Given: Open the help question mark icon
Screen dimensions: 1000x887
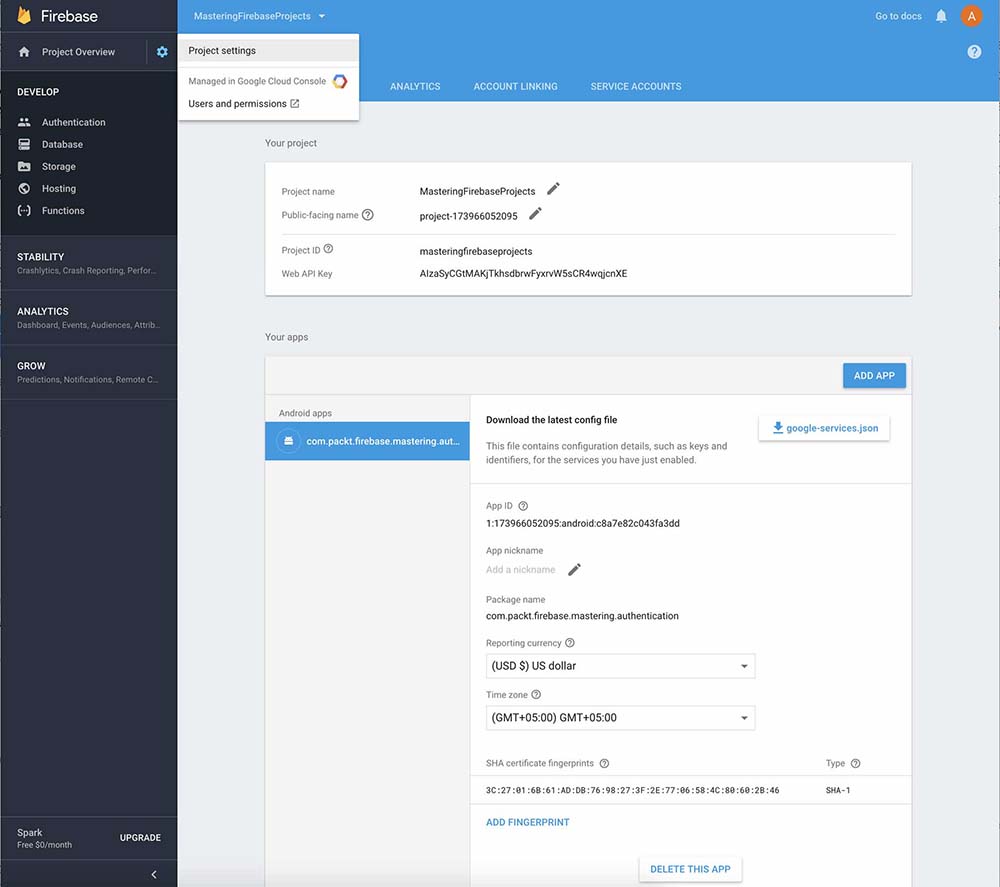Looking at the screenshot, I should coord(974,52).
